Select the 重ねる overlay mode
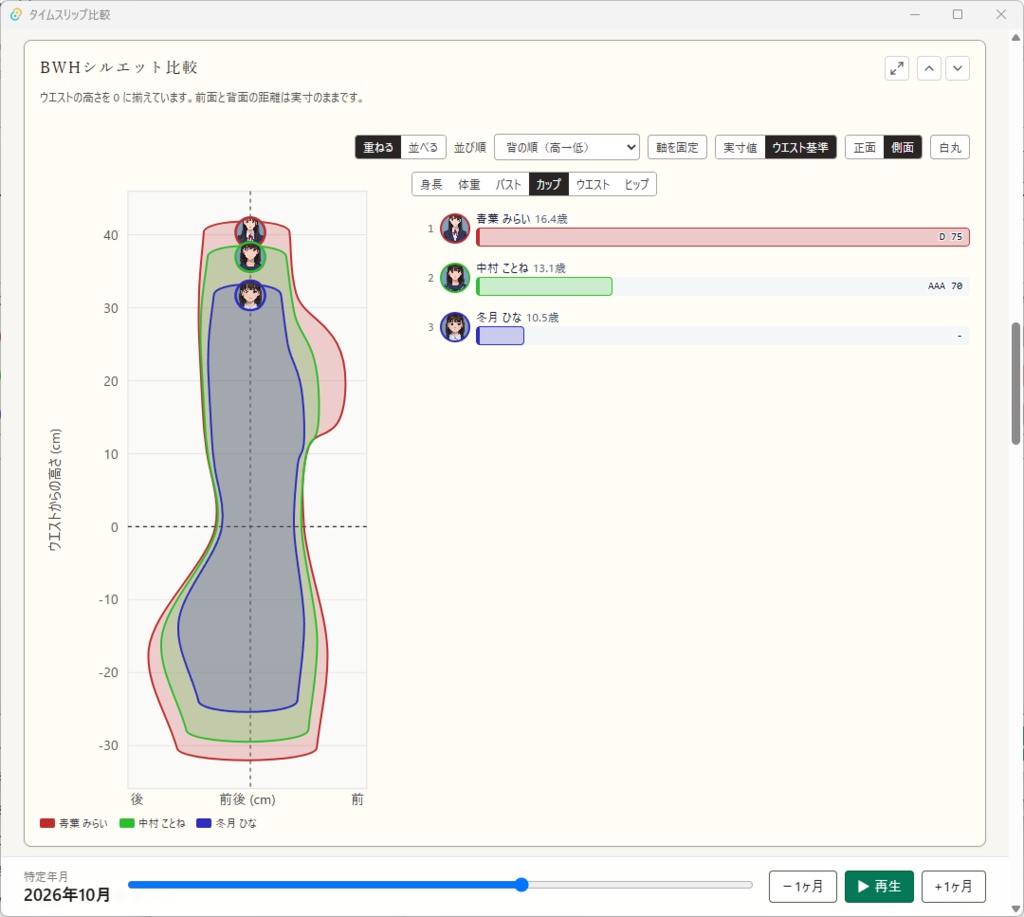The width and height of the screenshot is (1024, 917). (378, 147)
